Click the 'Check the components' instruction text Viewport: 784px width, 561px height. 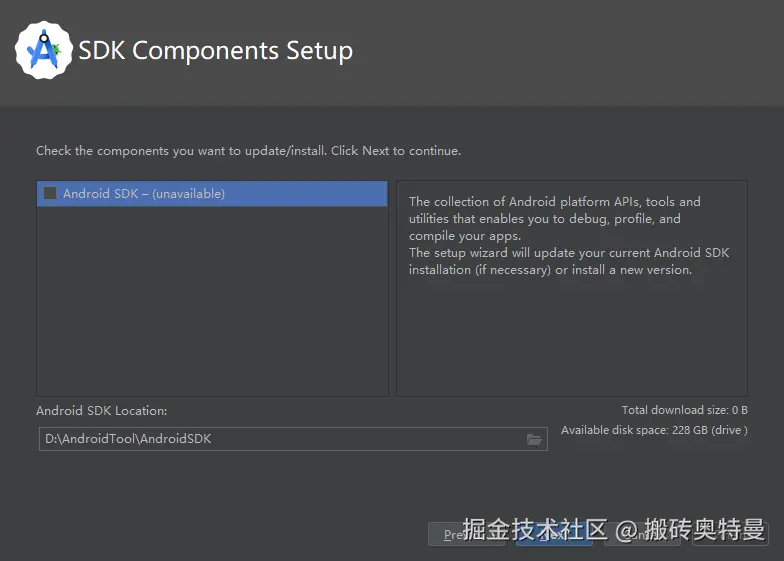coord(248,151)
